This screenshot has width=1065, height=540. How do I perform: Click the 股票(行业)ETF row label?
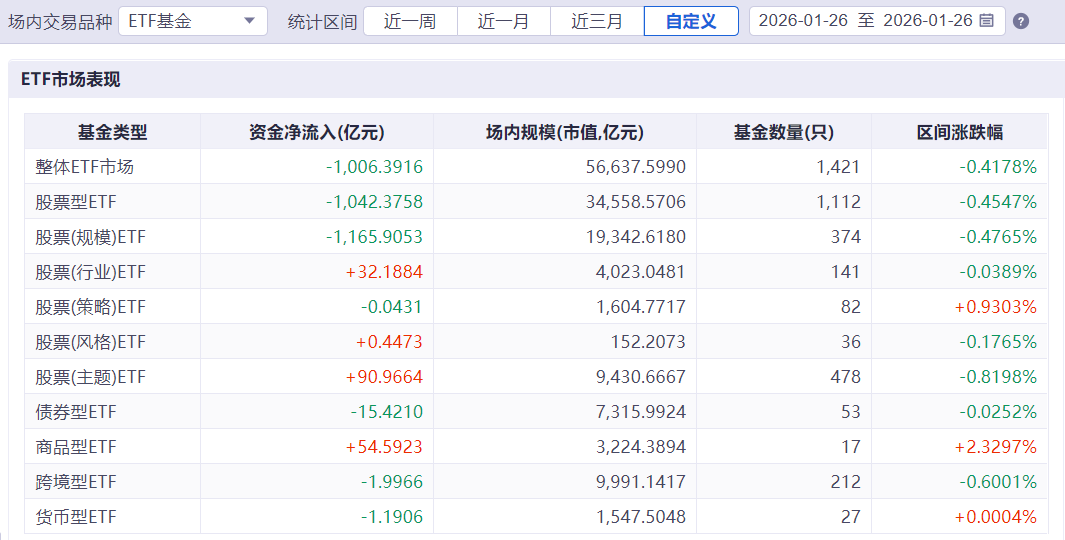tap(90, 272)
